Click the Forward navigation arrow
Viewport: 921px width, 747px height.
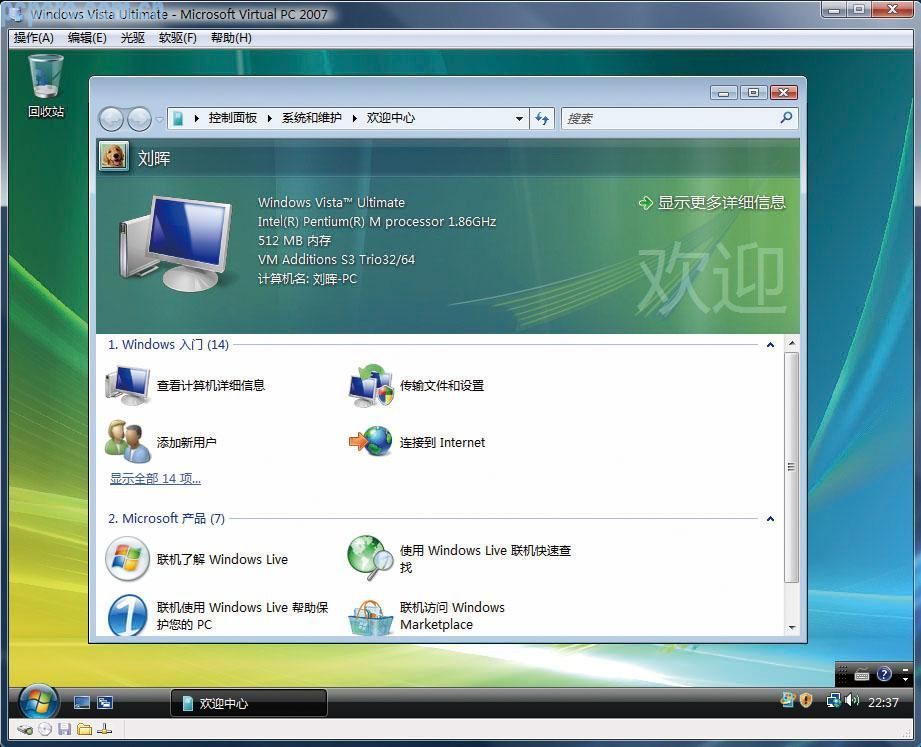(x=139, y=119)
